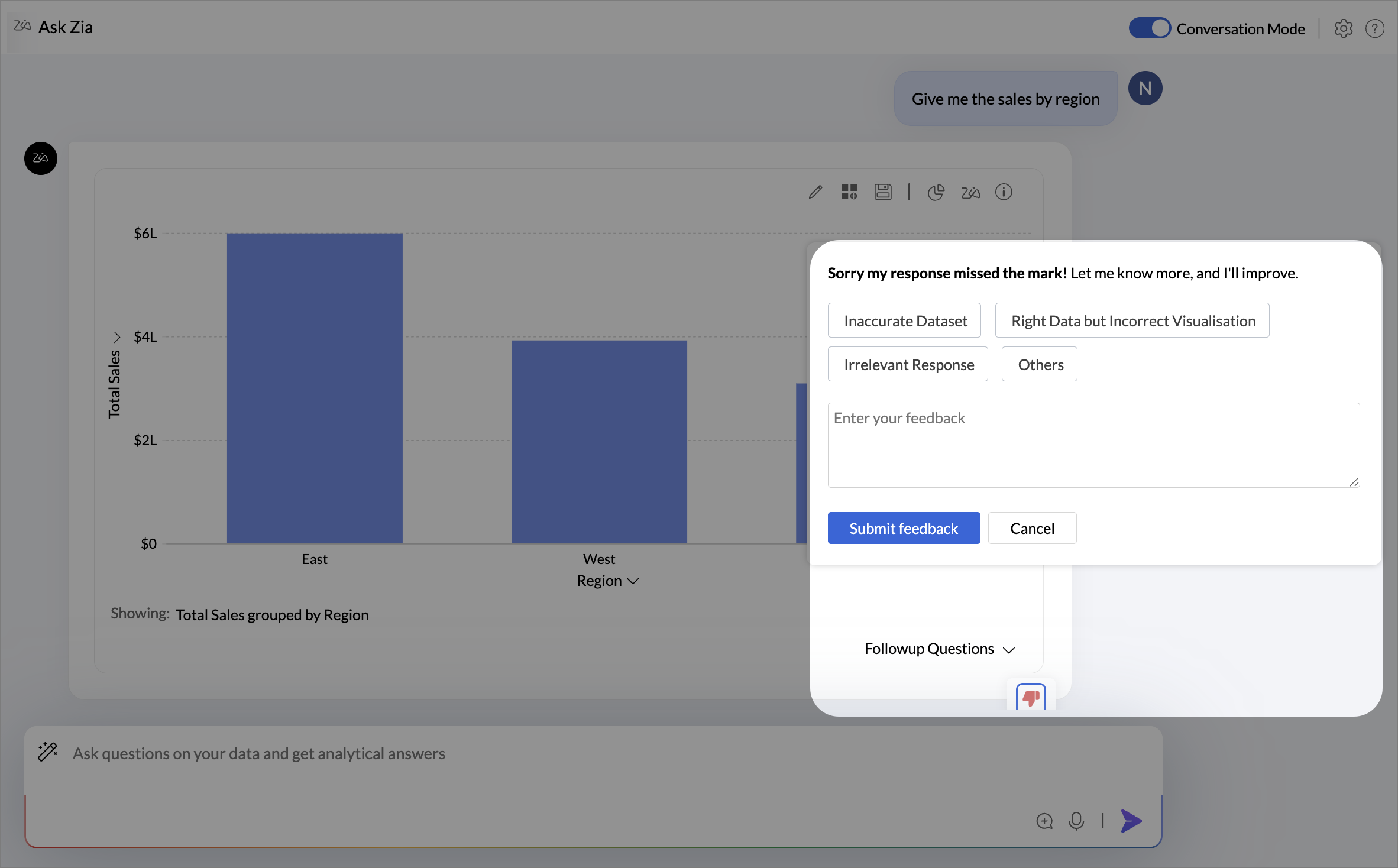Click the thumbs down feedback icon

pyautogui.click(x=1031, y=698)
